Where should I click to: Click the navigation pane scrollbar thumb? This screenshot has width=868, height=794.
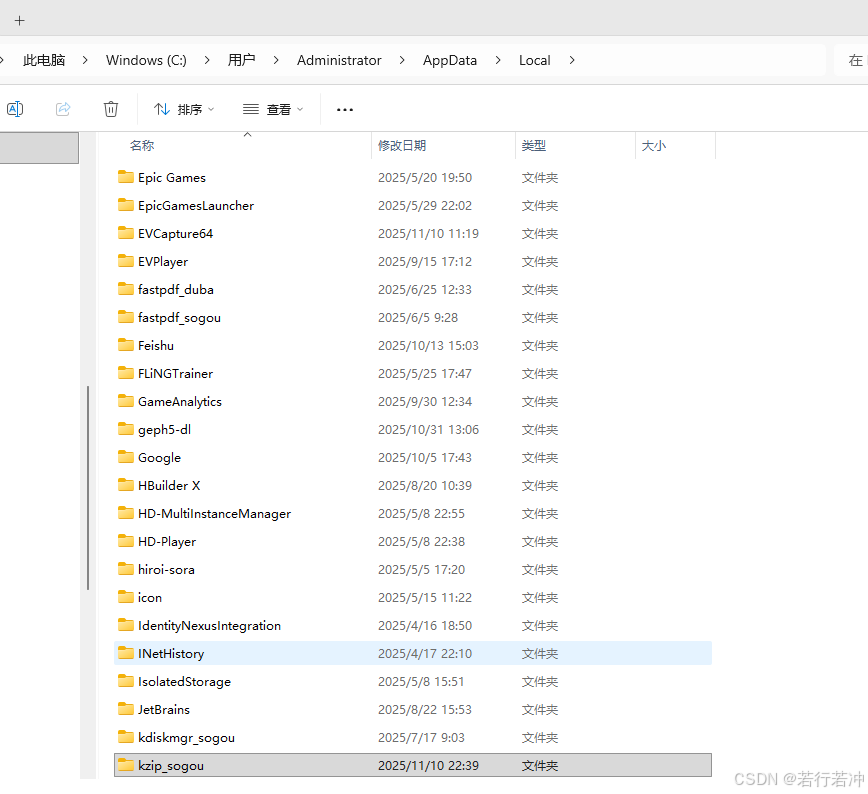coord(88,488)
